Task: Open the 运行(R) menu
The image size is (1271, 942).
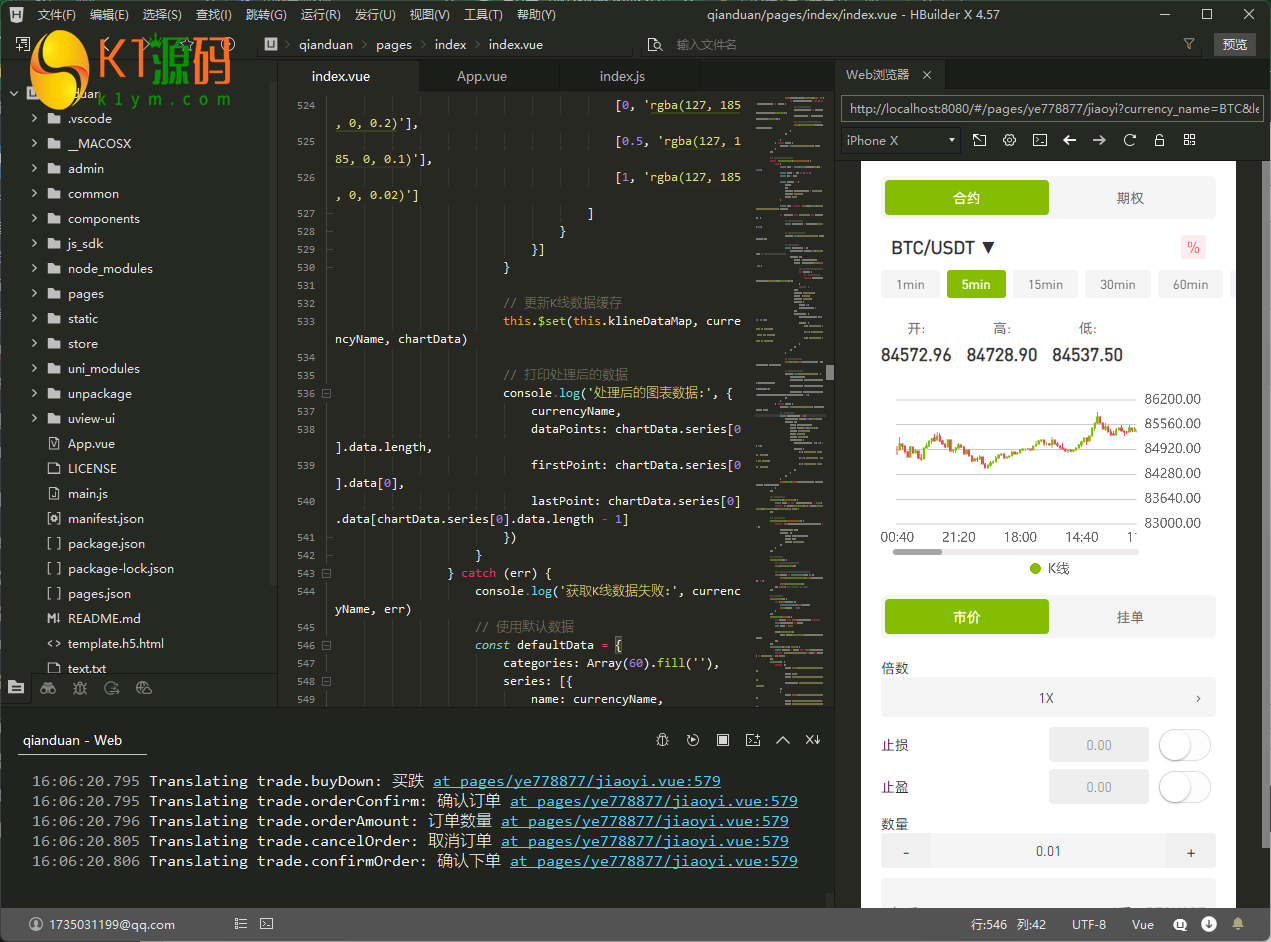Action: (320, 15)
